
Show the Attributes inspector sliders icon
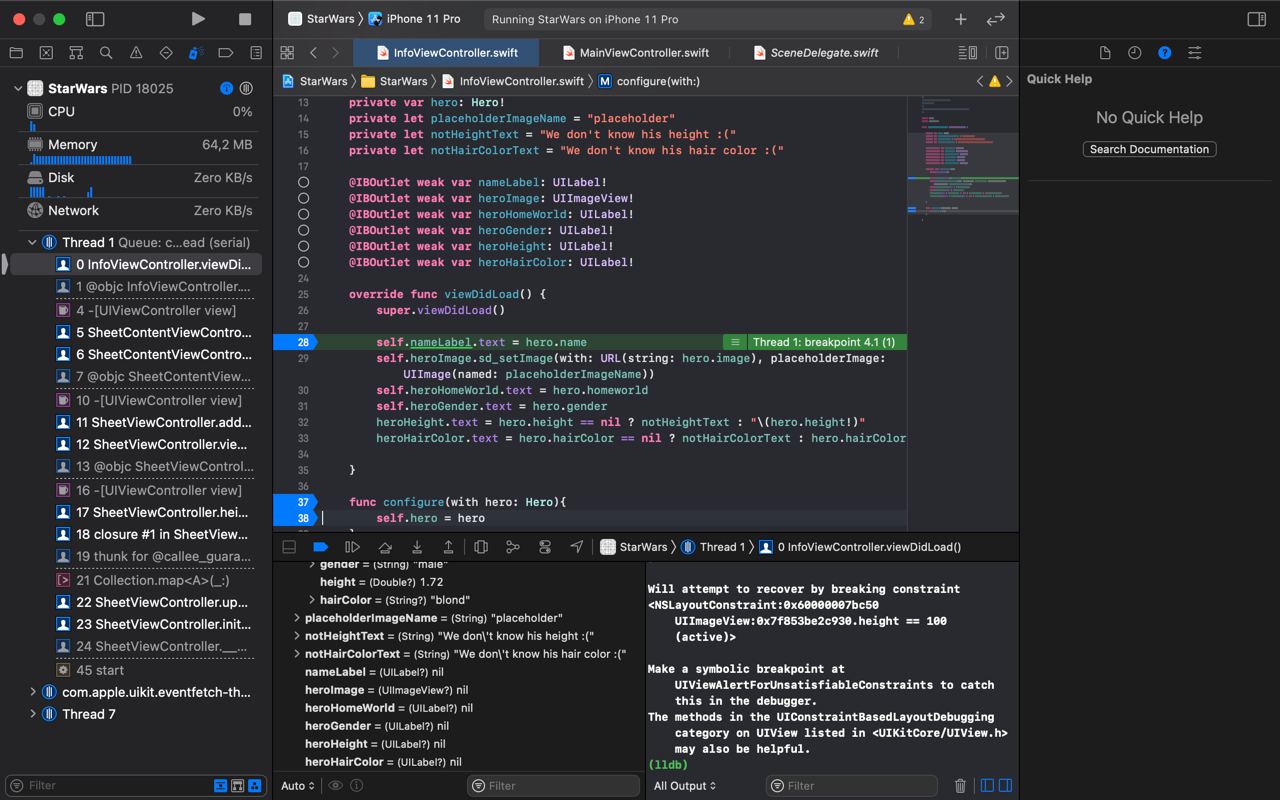[x=1195, y=53]
